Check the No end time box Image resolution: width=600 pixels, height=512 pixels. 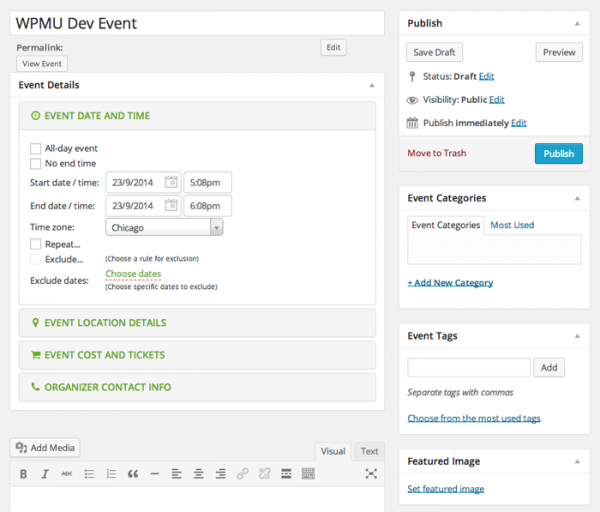[x=35, y=164]
